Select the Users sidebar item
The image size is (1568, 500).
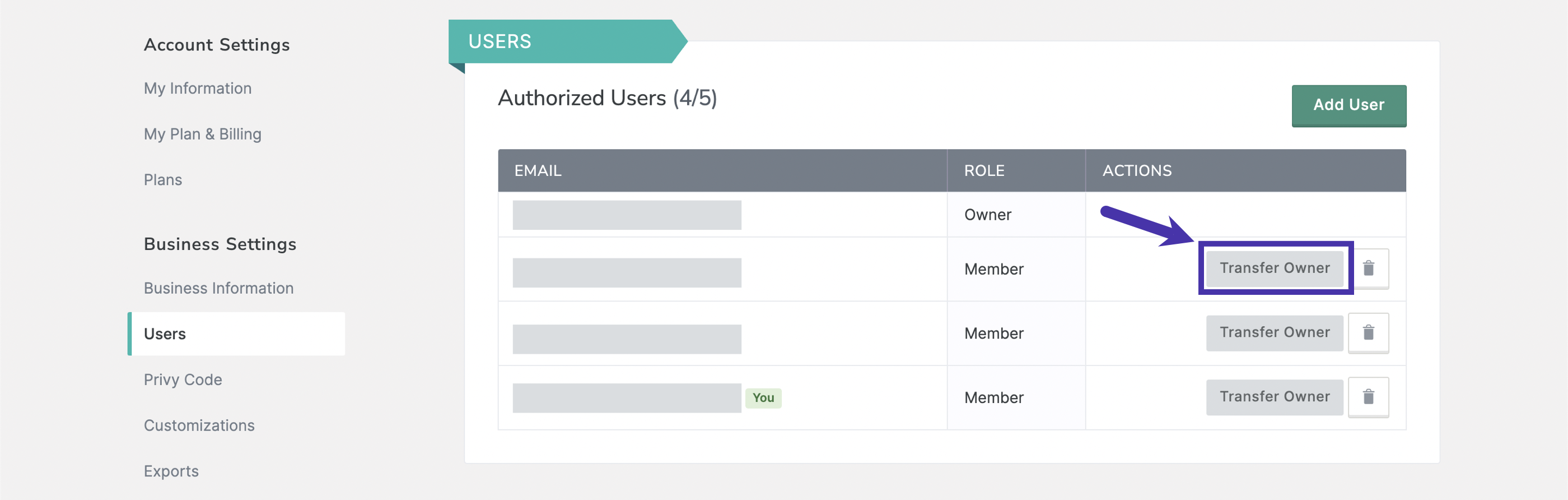236,334
